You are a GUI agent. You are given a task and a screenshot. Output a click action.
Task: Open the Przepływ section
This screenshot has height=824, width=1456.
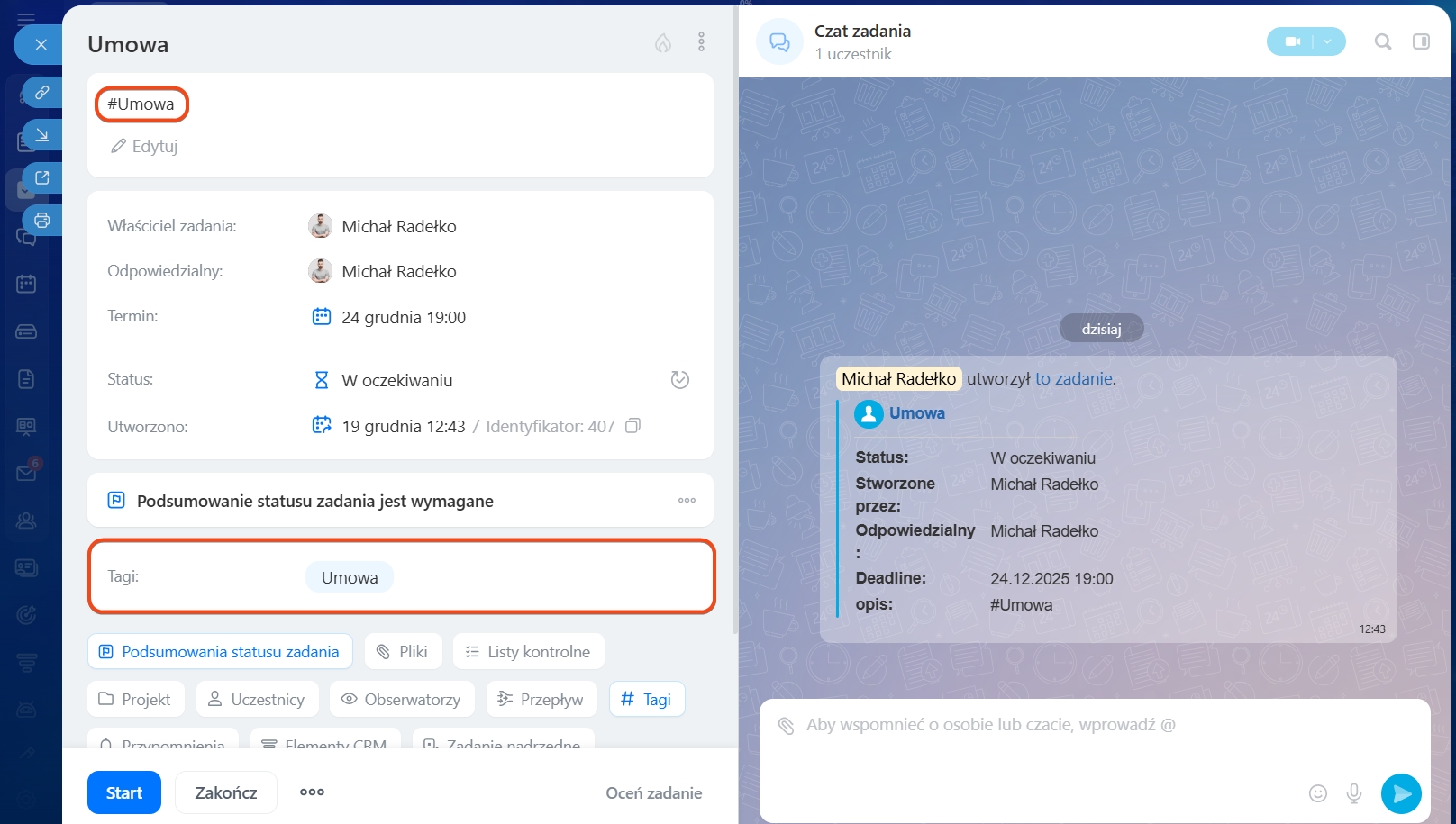541,699
